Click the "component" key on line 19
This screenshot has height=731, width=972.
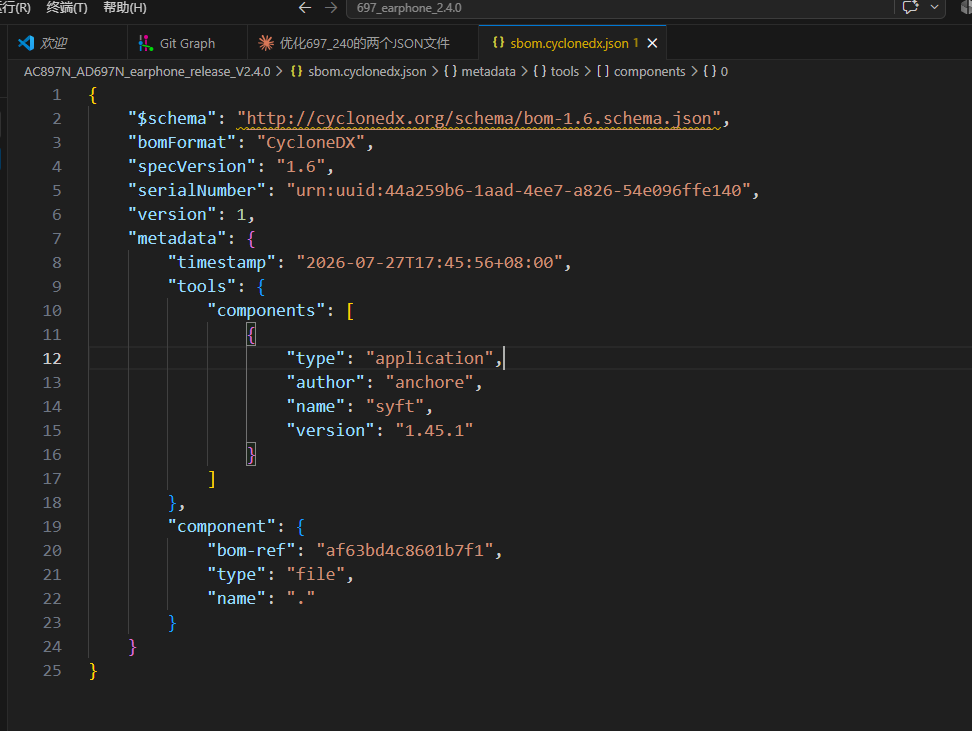coord(221,526)
